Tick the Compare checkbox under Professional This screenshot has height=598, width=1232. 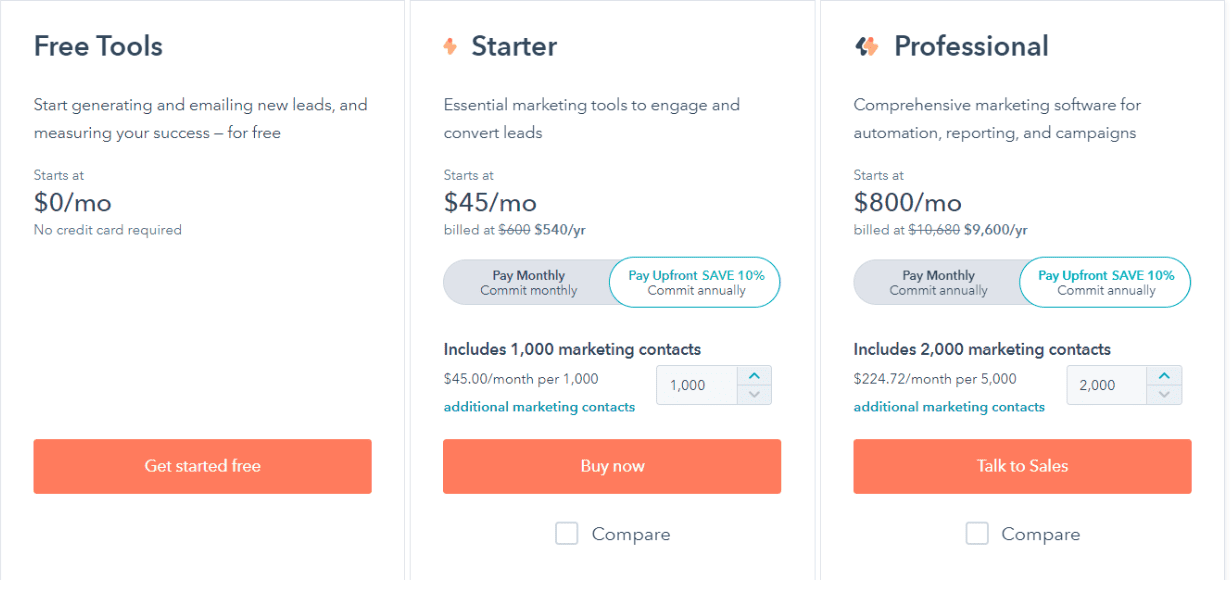pyautogui.click(x=977, y=533)
